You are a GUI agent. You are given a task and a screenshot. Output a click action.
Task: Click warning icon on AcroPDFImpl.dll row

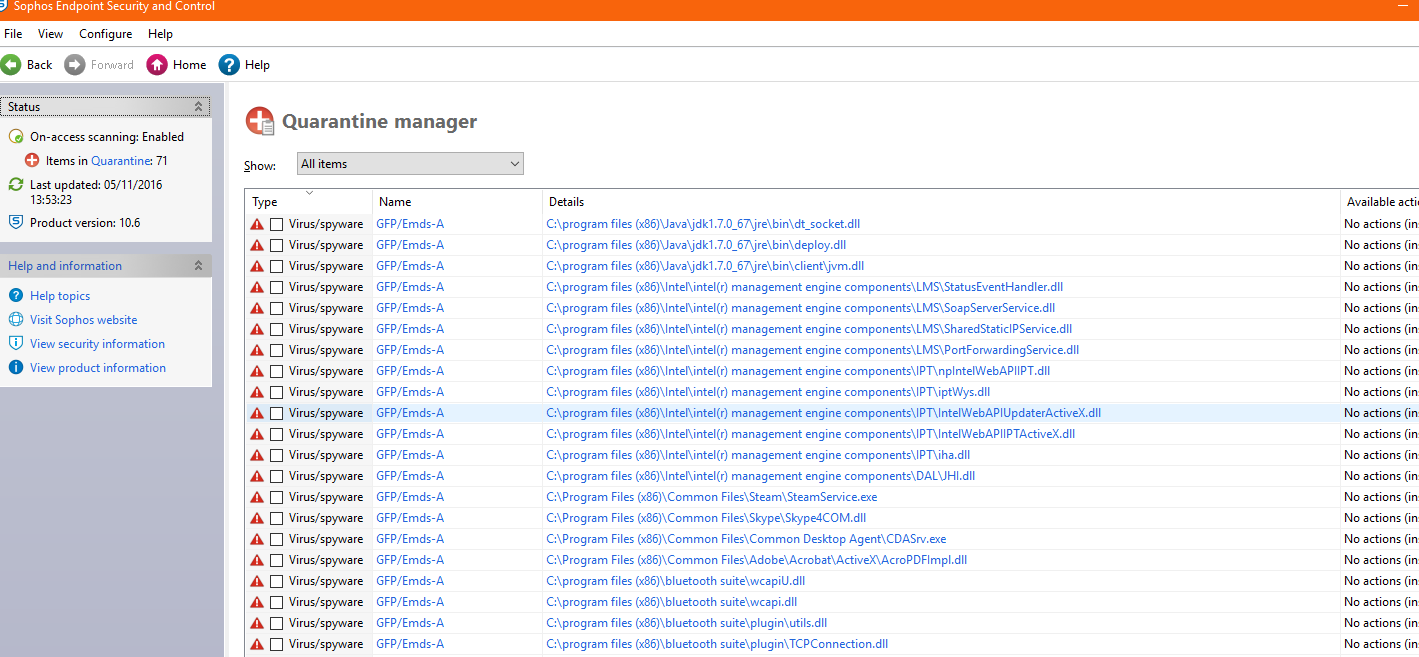click(x=257, y=560)
